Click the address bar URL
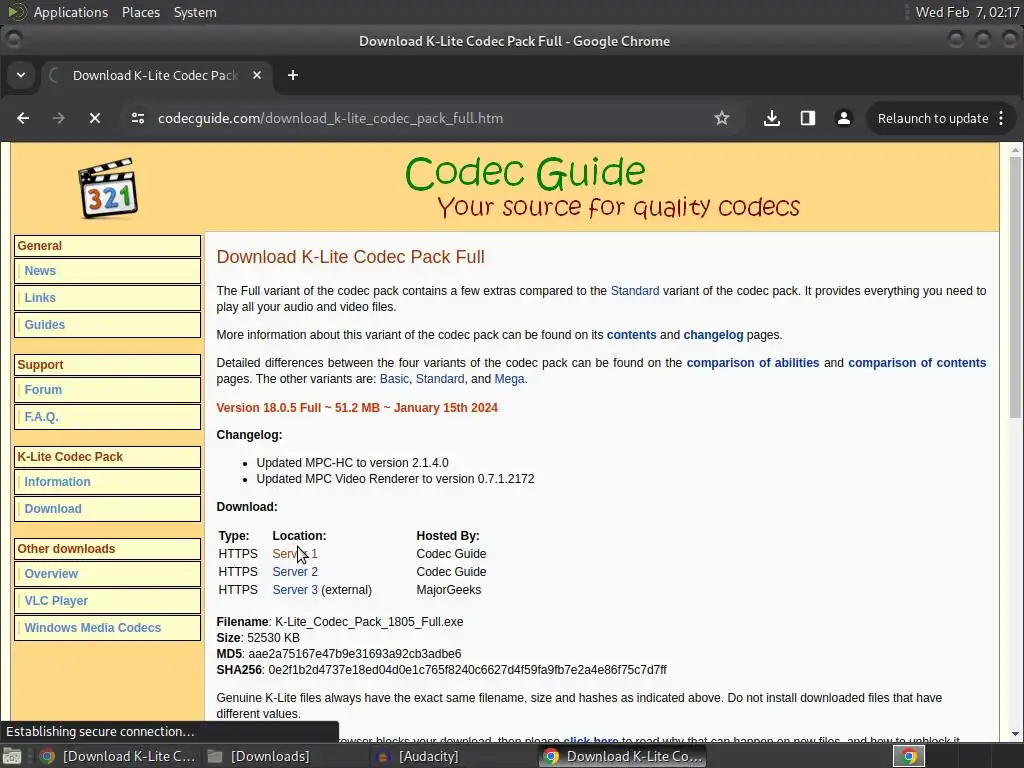This screenshot has height=768, width=1024. [330, 118]
